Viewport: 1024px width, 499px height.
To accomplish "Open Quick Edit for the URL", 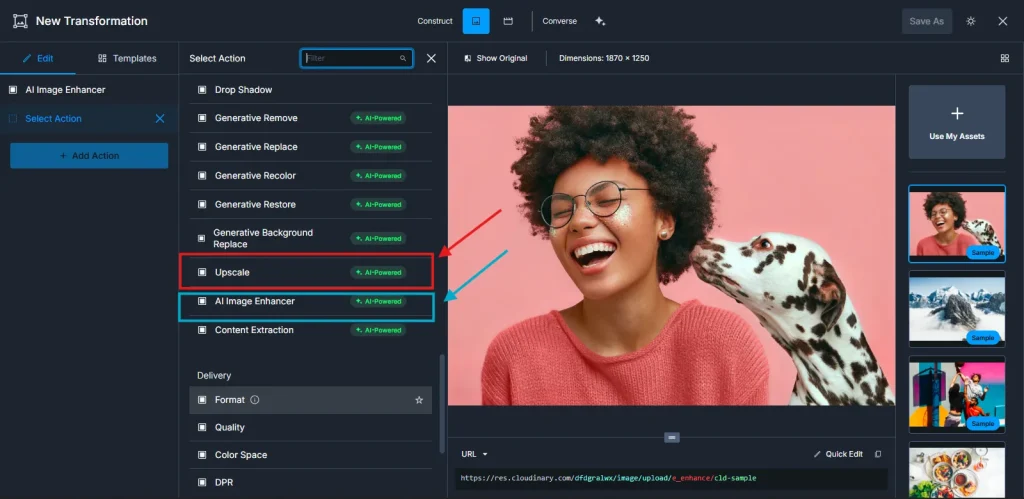I will point(839,454).
